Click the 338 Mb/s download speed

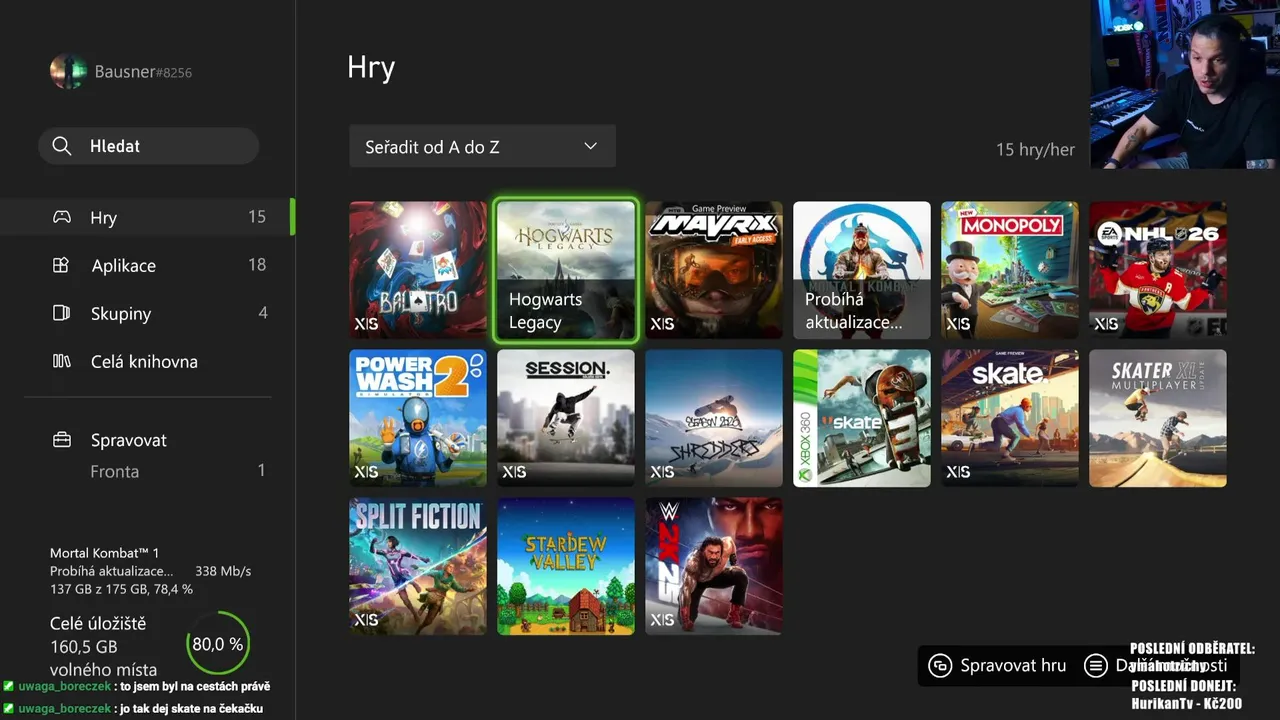click(x=223, y=571)
